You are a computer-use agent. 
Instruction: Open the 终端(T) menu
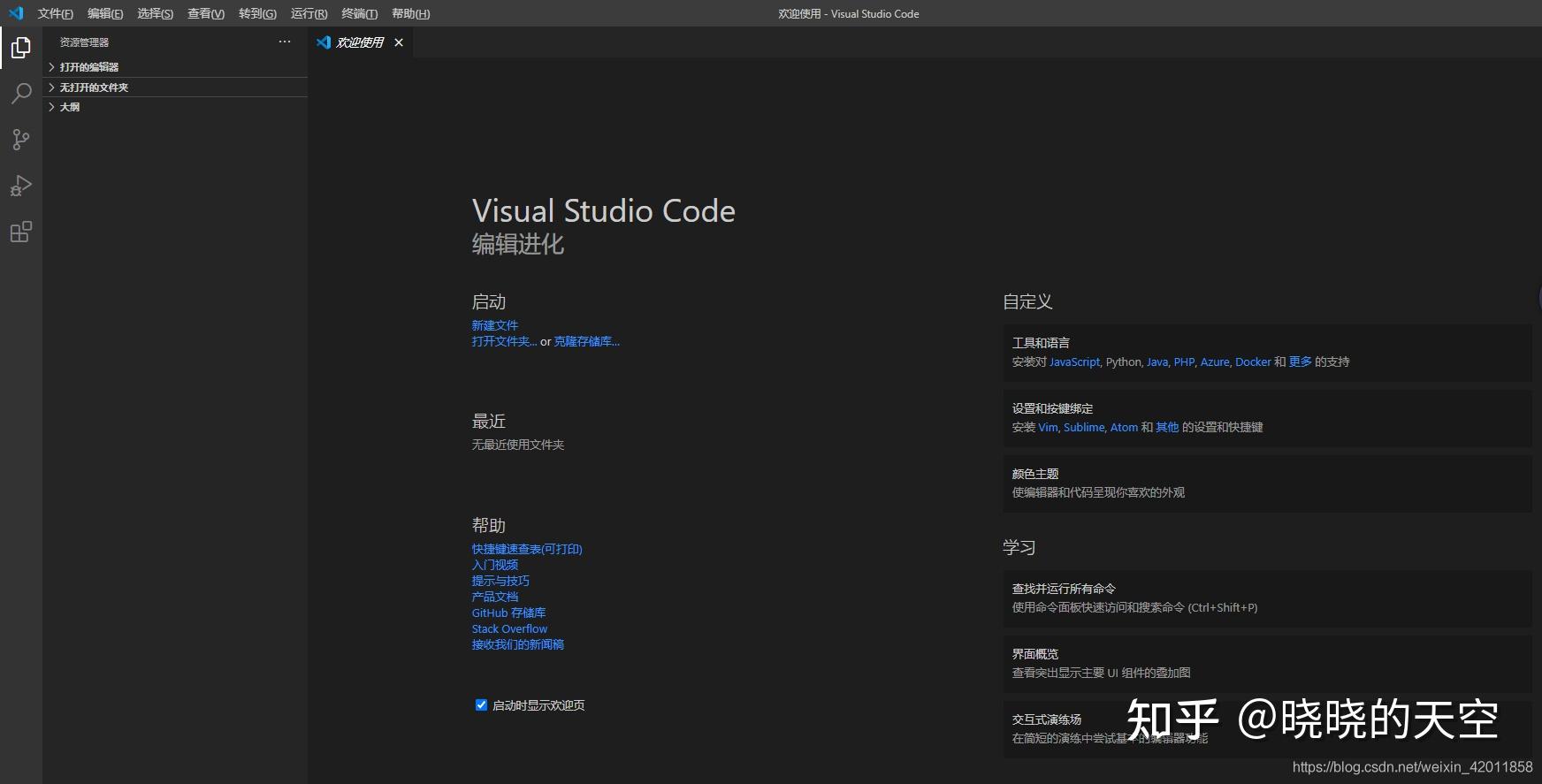coord(359,13)
